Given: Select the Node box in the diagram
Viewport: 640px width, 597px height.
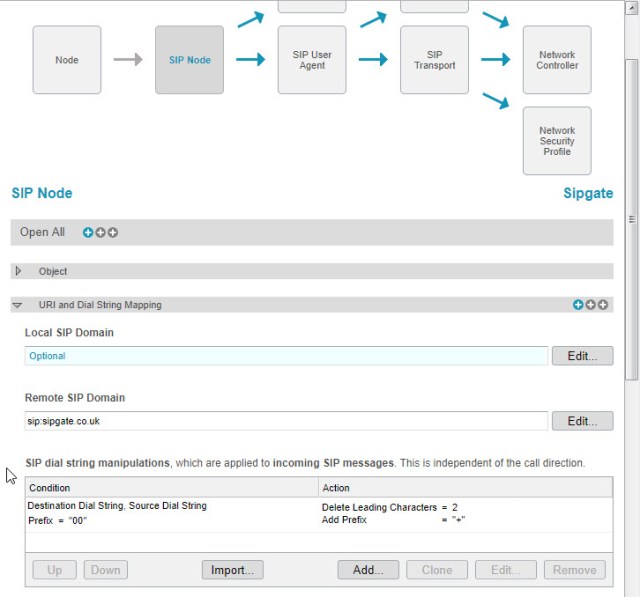Looking at the screenshot, I should pyautogui.click(x=67, y=60).
